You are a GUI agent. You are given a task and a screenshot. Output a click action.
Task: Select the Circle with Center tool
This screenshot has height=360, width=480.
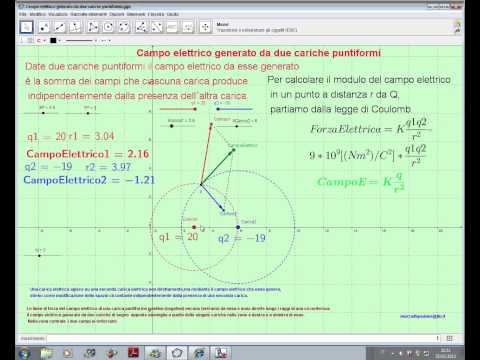[x=108, y=27]
